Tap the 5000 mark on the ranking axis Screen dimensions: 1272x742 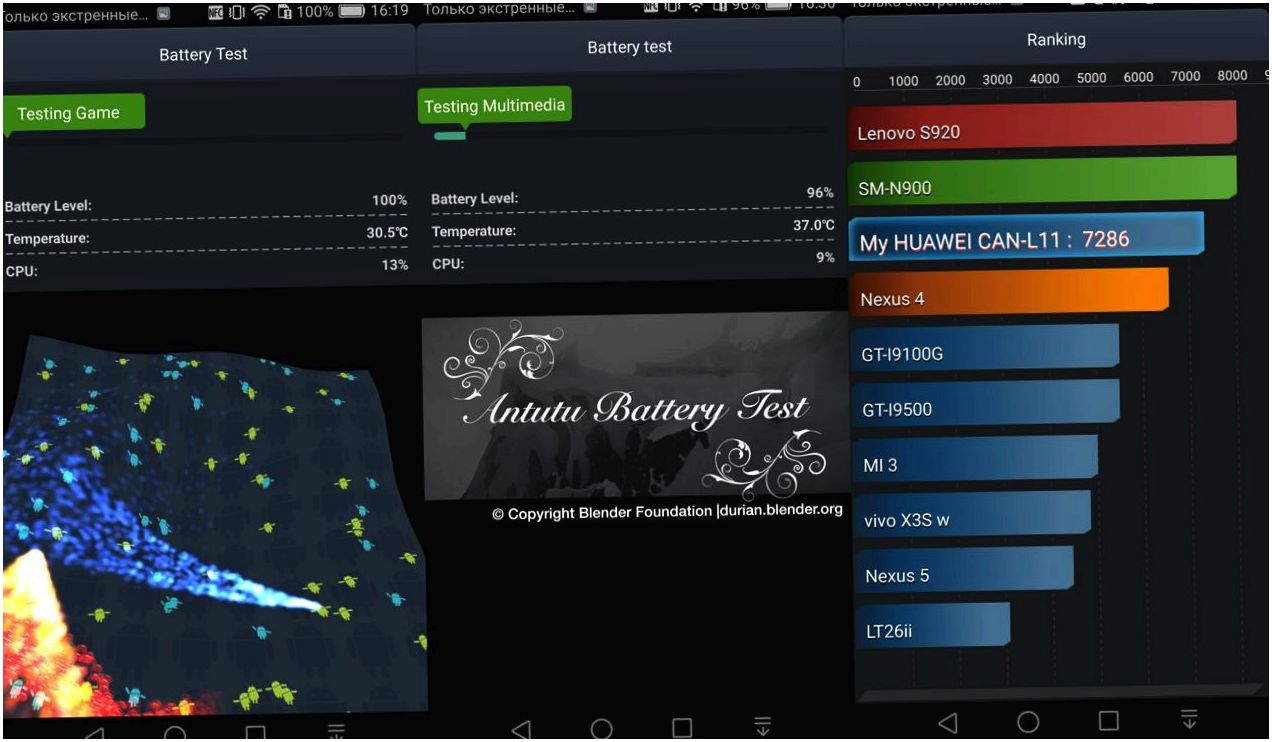[1091, 78]
